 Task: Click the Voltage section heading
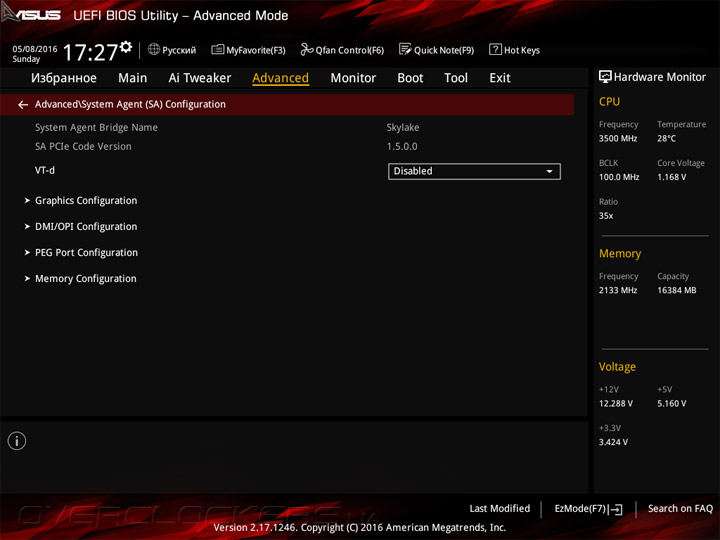point(617,367)
